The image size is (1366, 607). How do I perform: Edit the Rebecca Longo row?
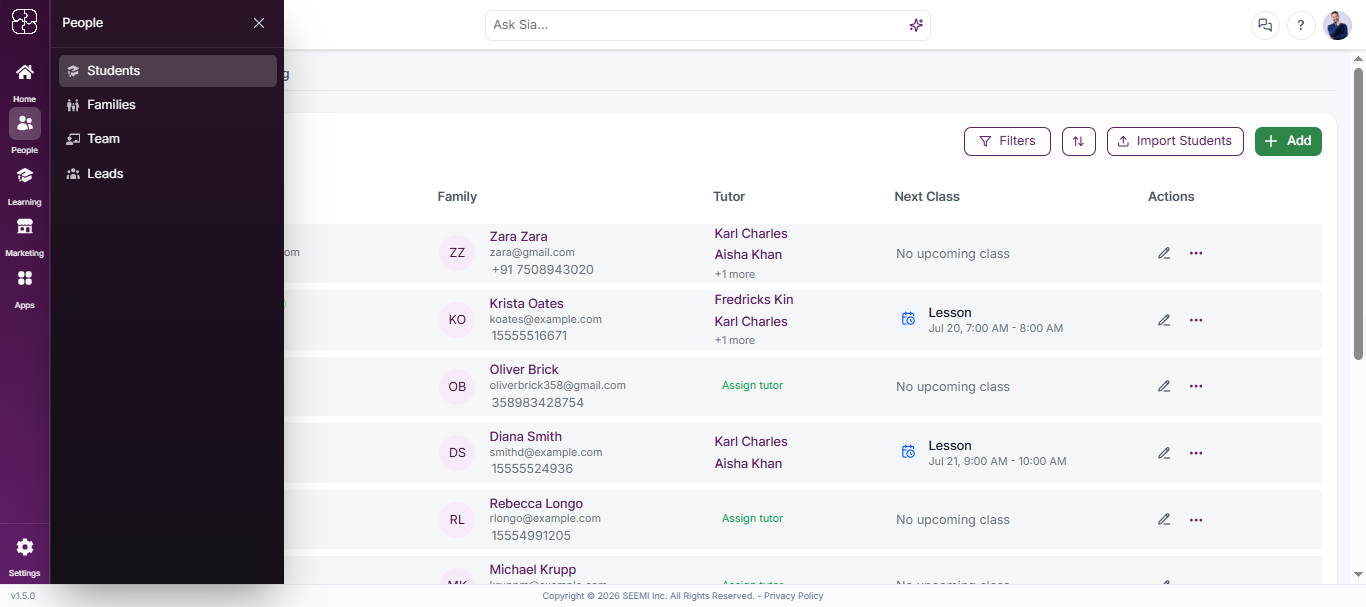click(x=1164, y=519)
